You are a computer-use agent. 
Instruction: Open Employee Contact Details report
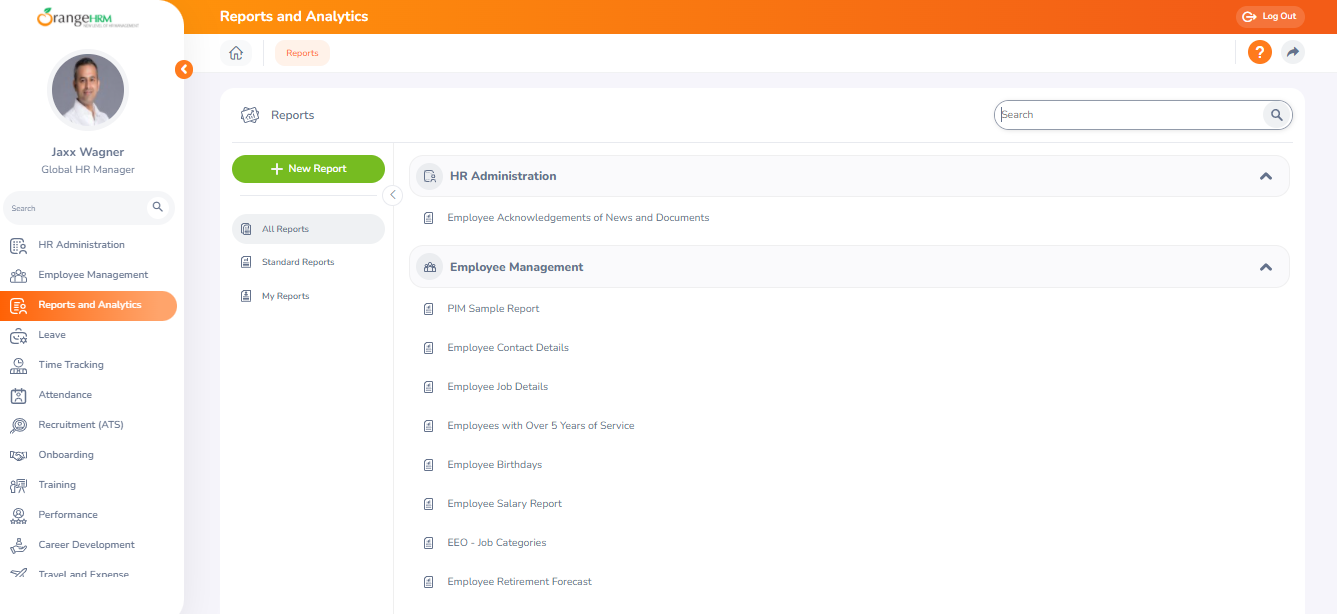(508, 348)
